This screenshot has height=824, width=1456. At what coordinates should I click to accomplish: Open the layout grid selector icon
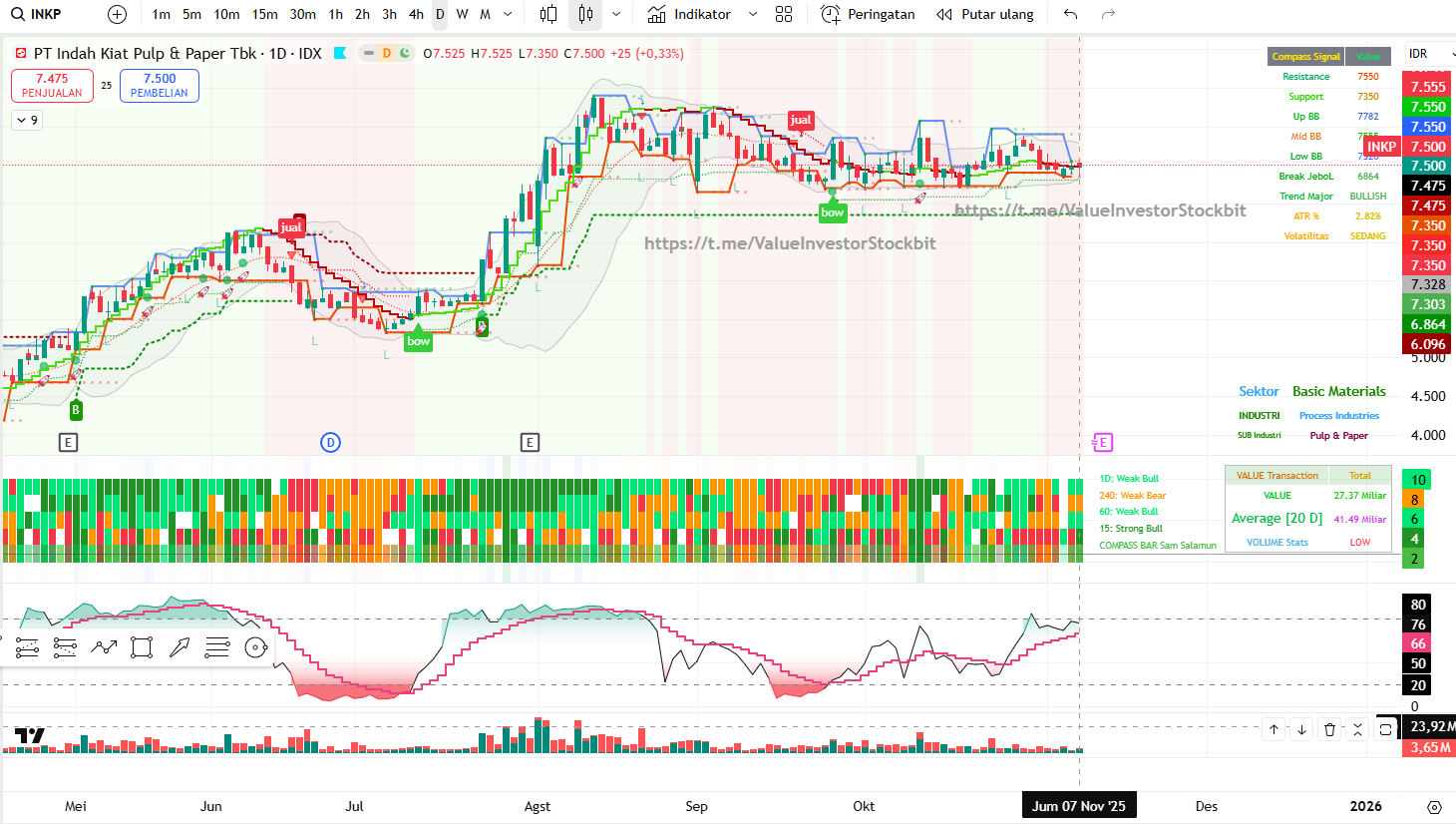coord(784,14)
